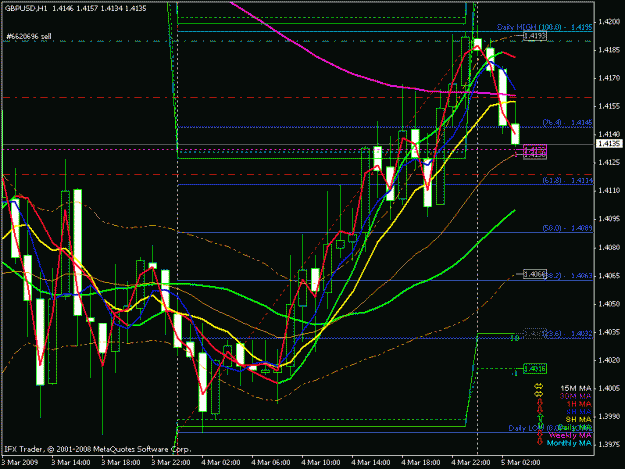Click the 1.4080 price axis label
The width and height of the screenshot is (625, 469).
(x=609, y=247)
